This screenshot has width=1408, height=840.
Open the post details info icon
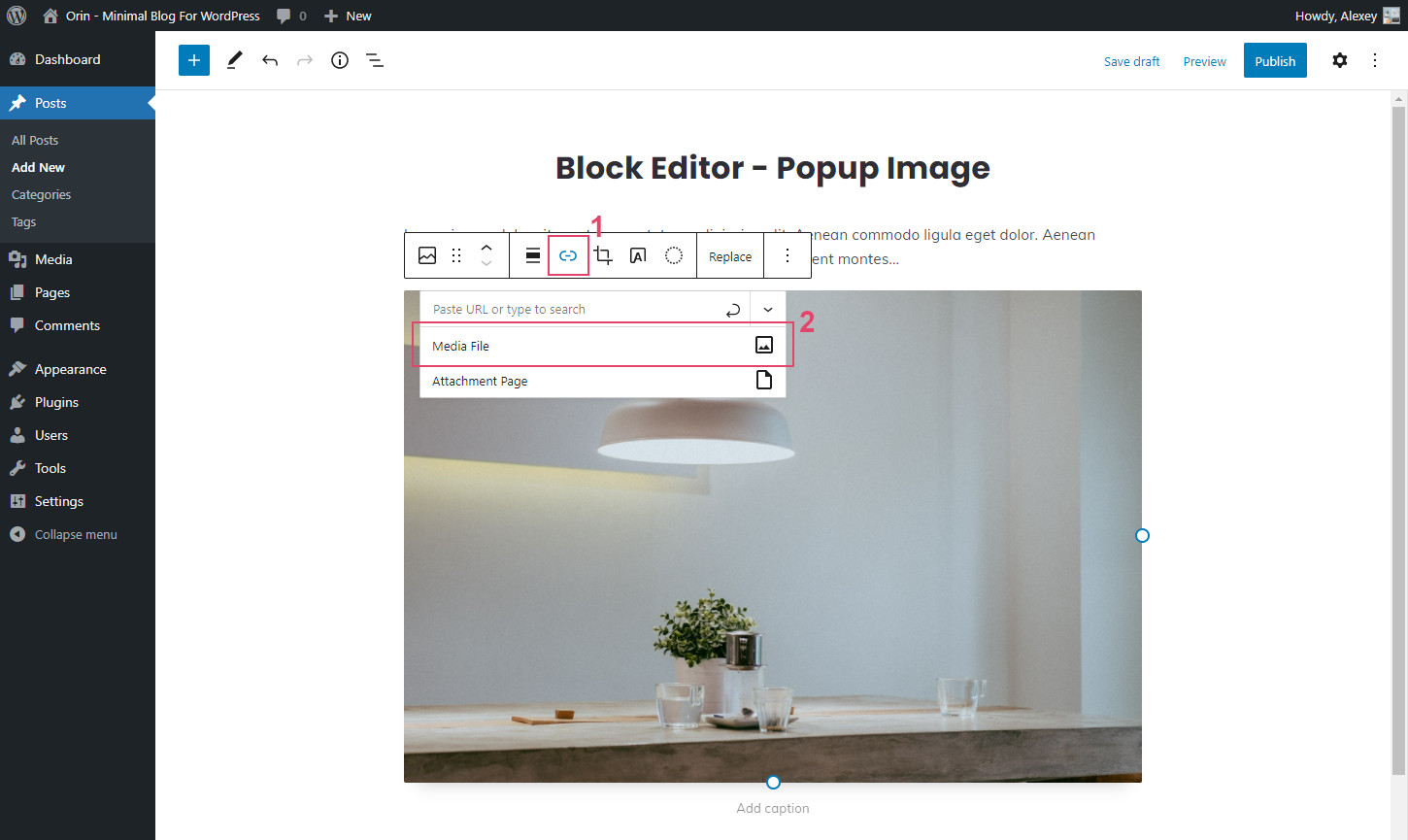(339, 60)
